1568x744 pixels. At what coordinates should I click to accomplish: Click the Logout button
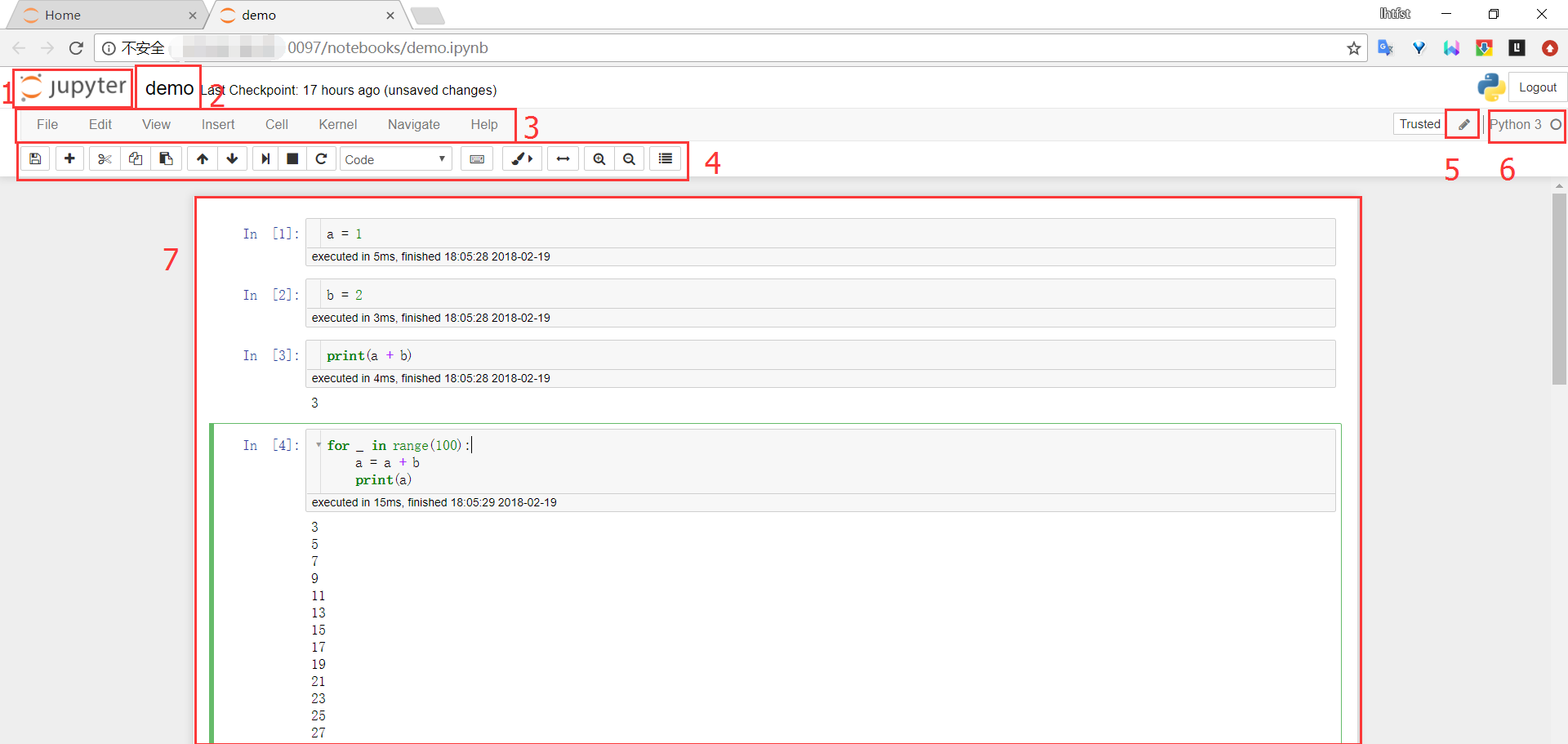[1538, 87]
